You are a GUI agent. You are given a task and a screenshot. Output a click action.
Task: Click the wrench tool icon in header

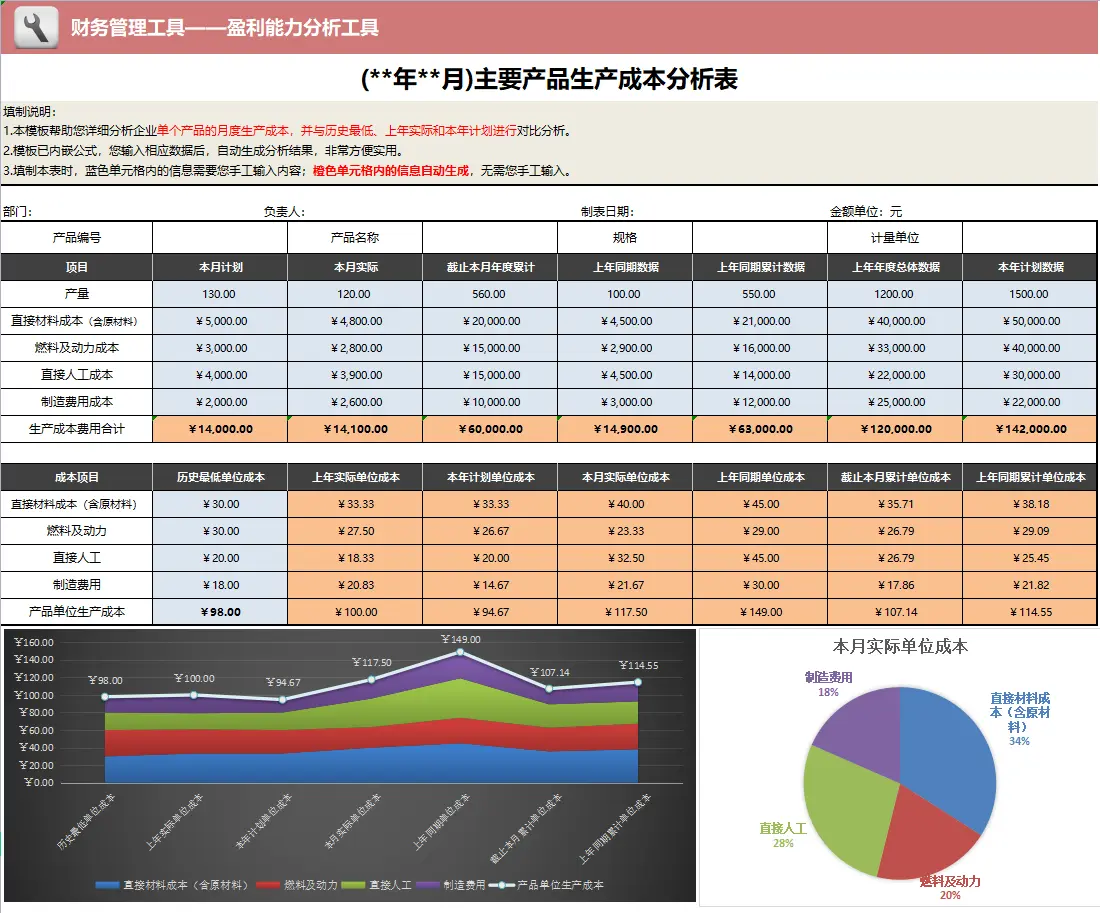[36, 27]
